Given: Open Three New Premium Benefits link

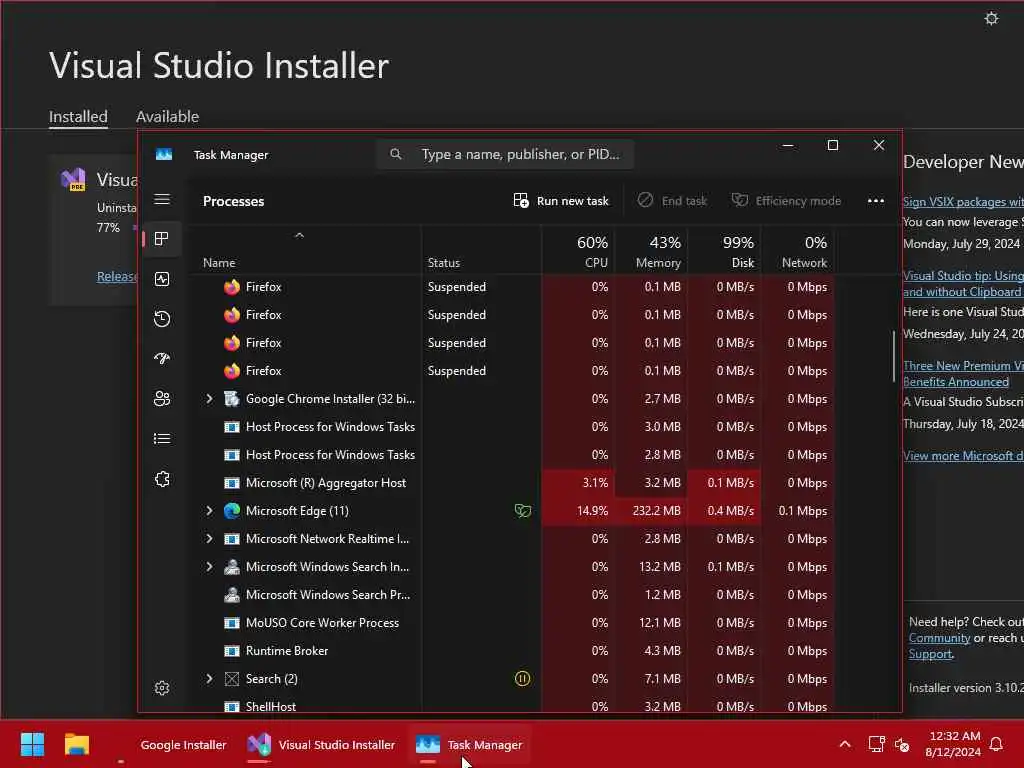Looking at the screenshot, I should pyautogui.click(x=963, y=374).
